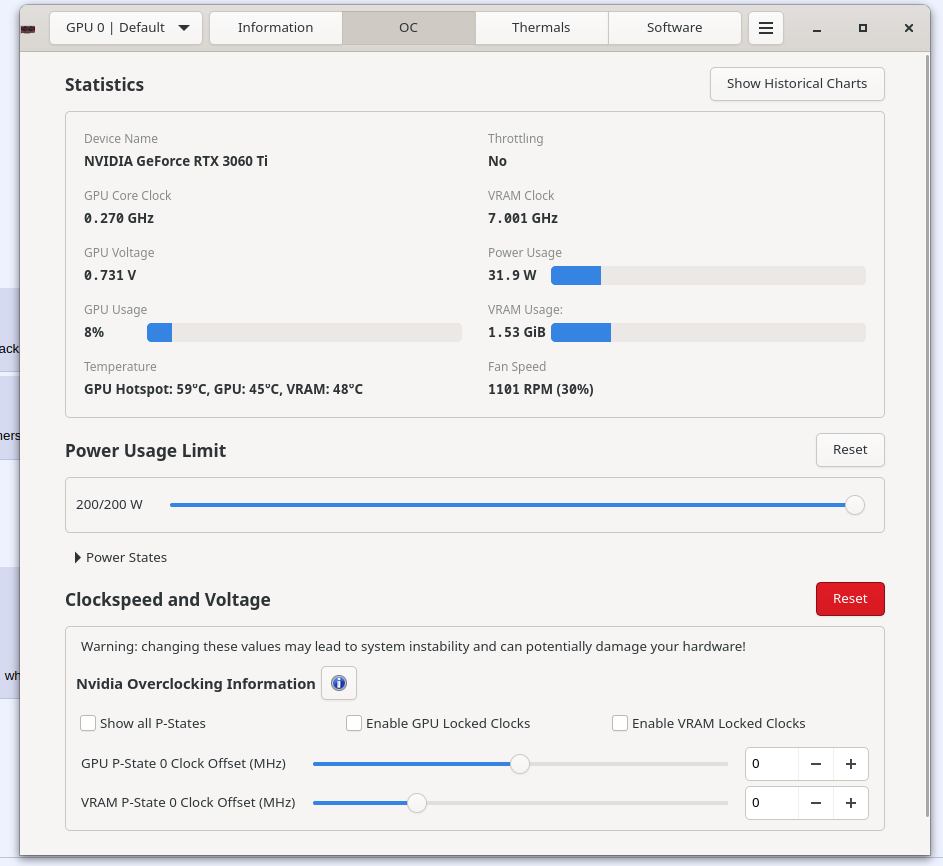Click the Power Usage Limit slider handle
943x866 pixels.
855,505
